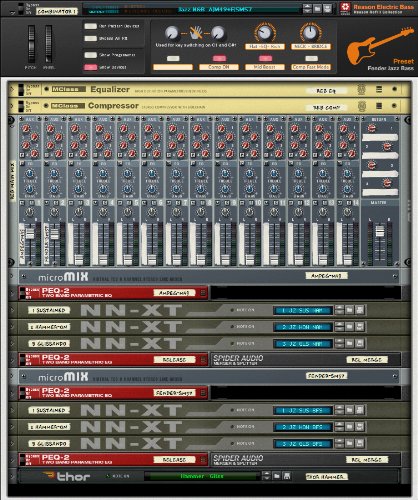Click the small icon beside the first PEQ-2 label
Viewport: 418px width, 500px height.
203,293
